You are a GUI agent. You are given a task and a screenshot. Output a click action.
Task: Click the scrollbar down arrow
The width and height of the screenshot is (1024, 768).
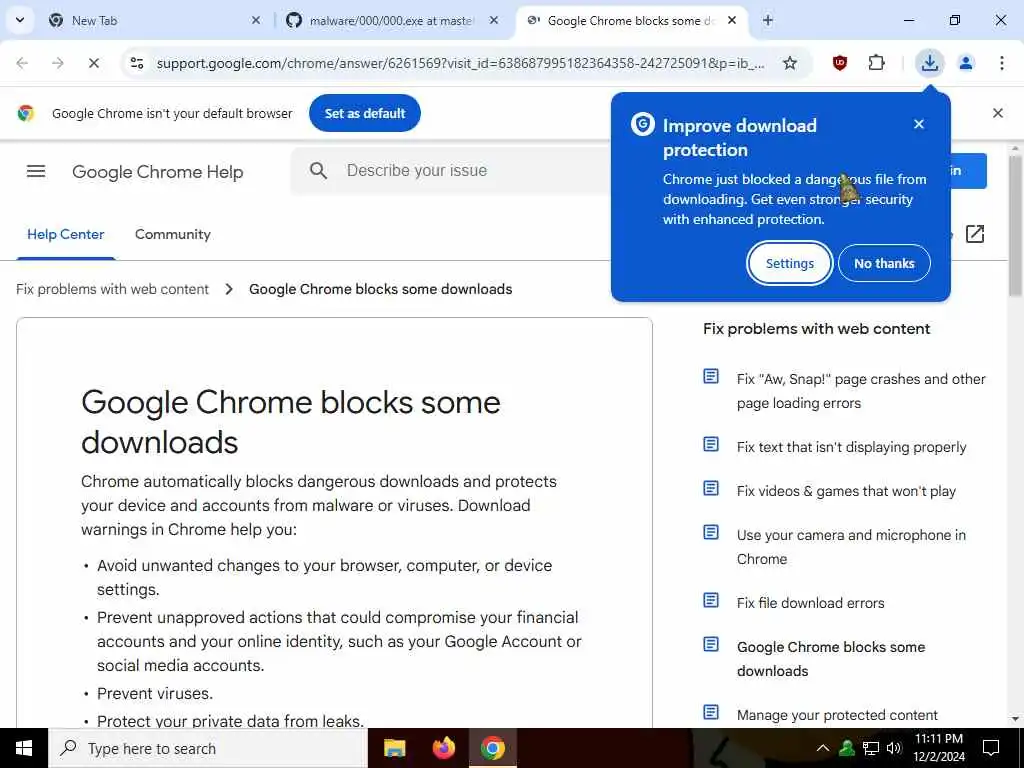[1016, 719]
